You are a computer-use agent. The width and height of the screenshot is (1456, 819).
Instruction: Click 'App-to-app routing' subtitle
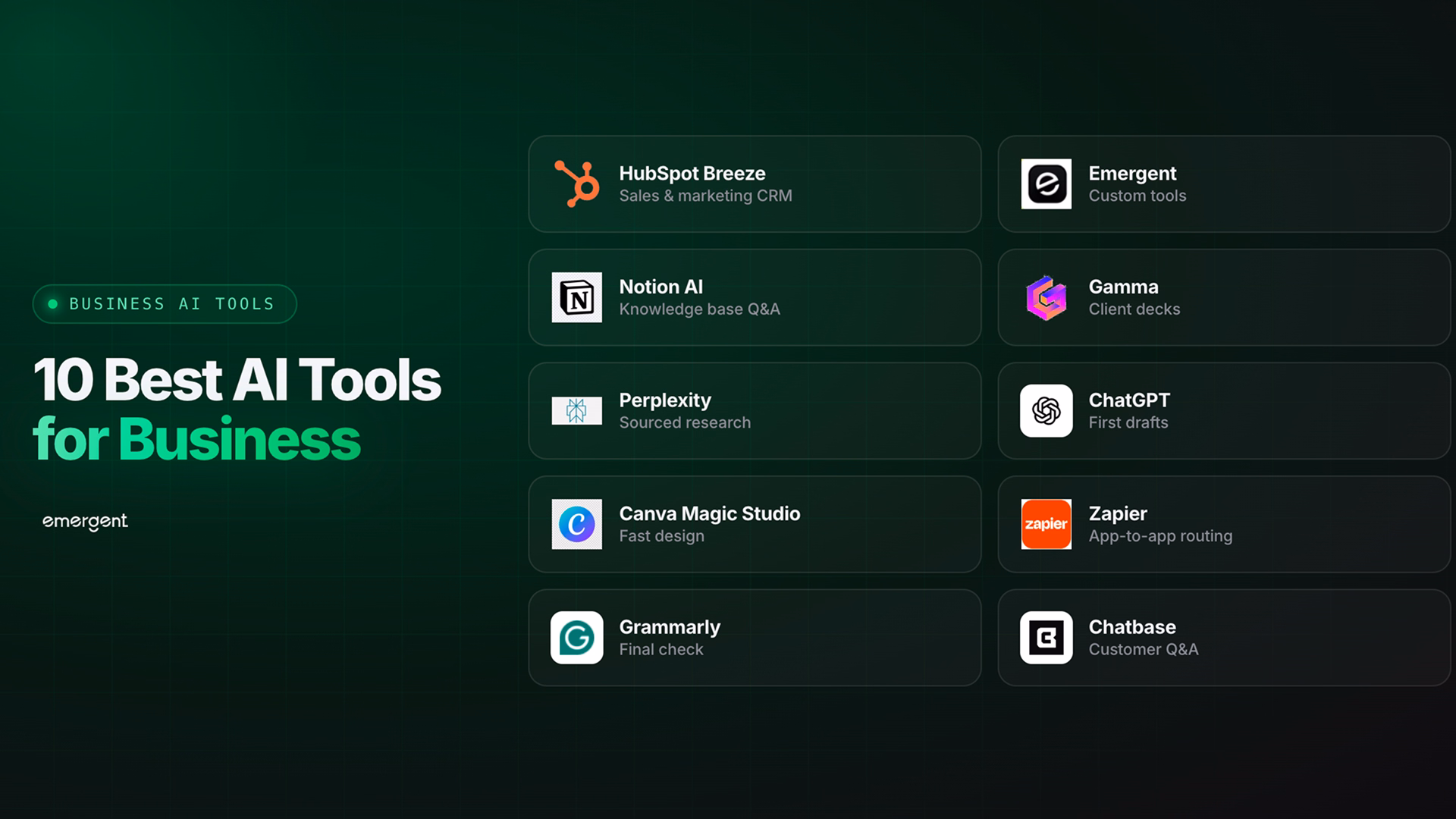[x=1160, y=536]
